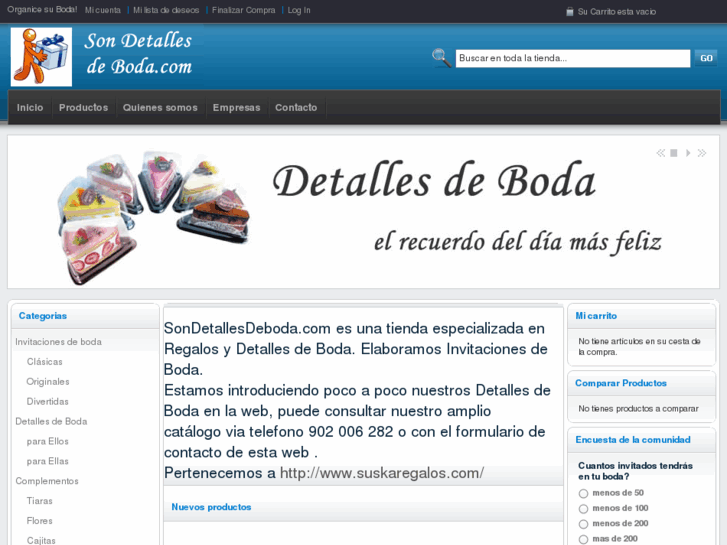
Task: Open the Contacto page
Action: pyautogui.click(x=296, y=108)
